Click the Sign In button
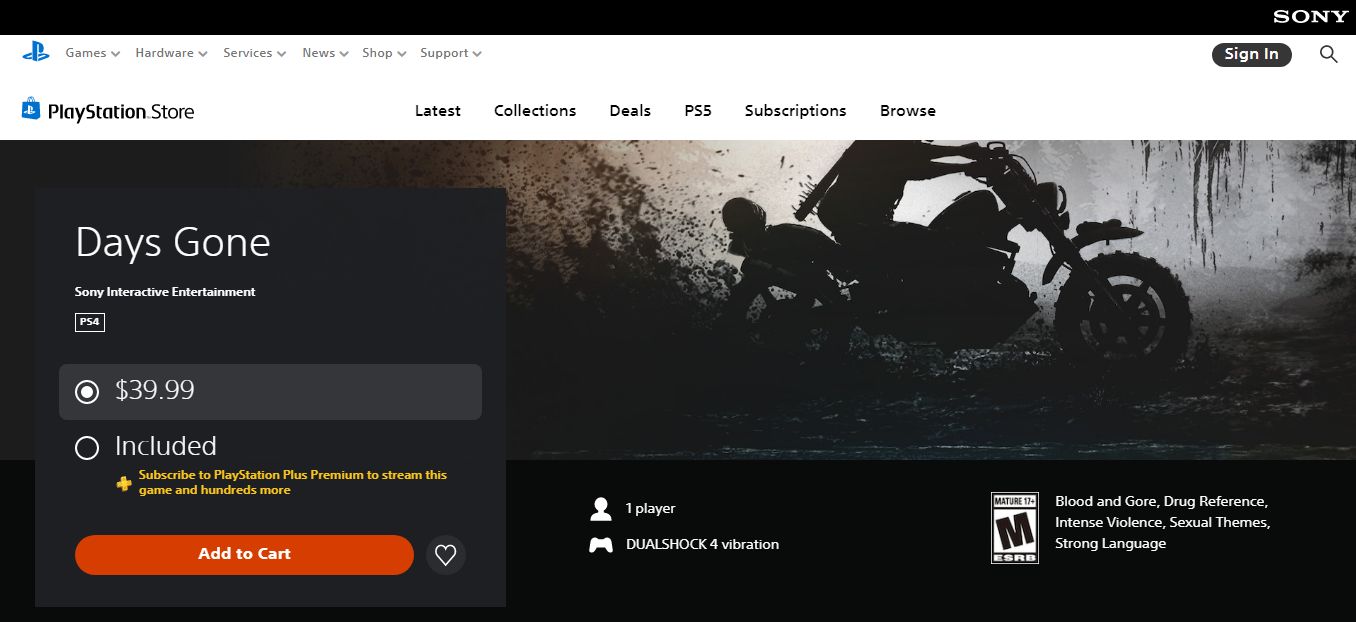Viewport: 1356px width, 622px height. click(1252, 54)
